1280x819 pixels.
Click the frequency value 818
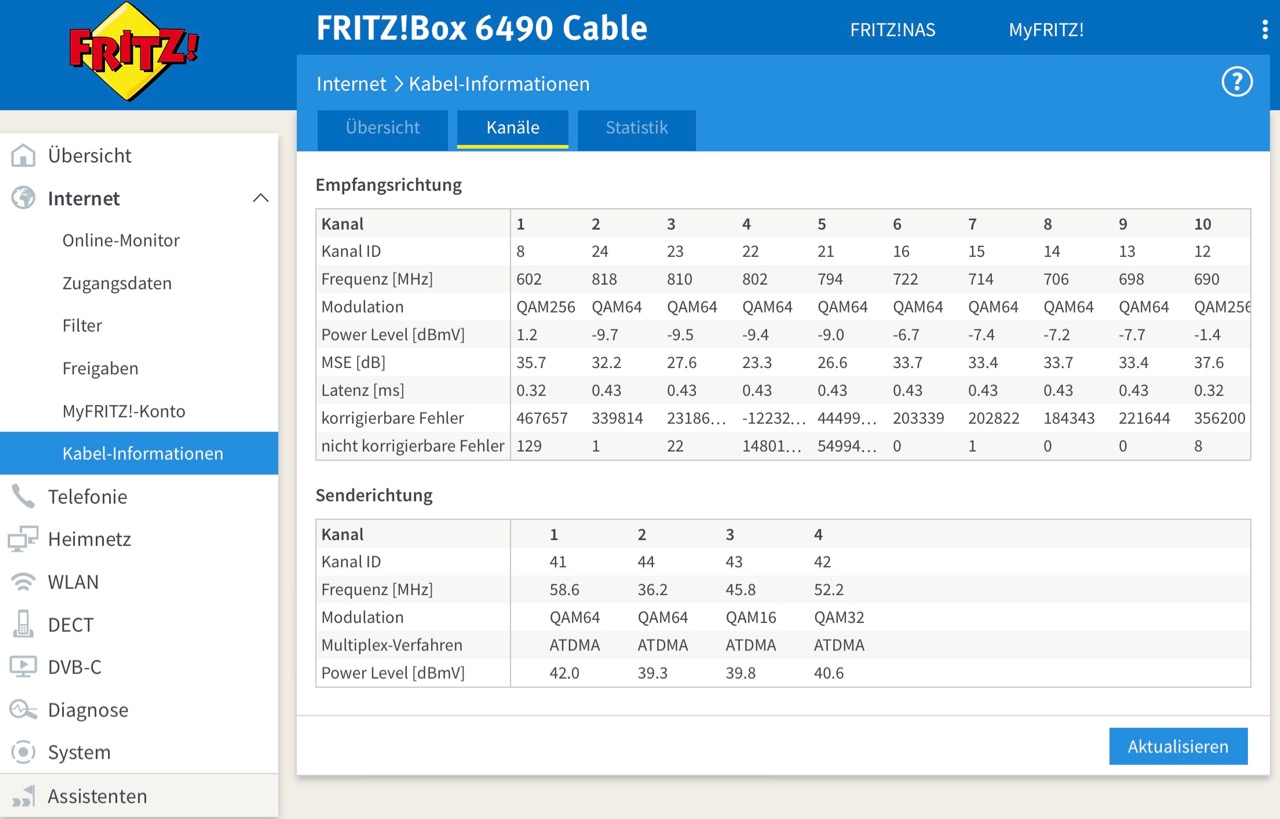pyautogui.click(x=604, y=279)
